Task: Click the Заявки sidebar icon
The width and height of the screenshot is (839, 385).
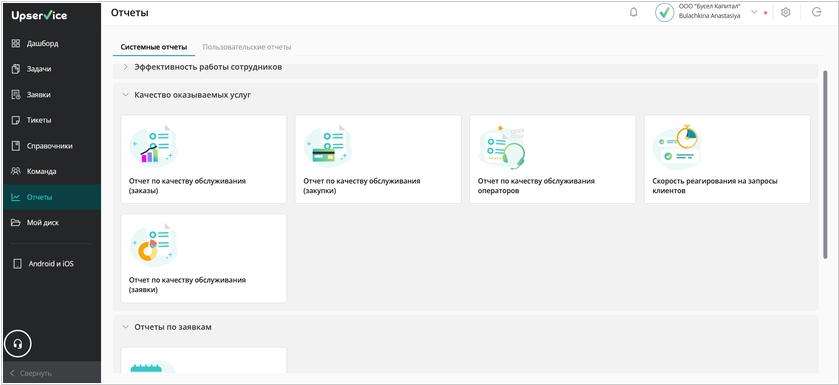Action: coord(16,95)
